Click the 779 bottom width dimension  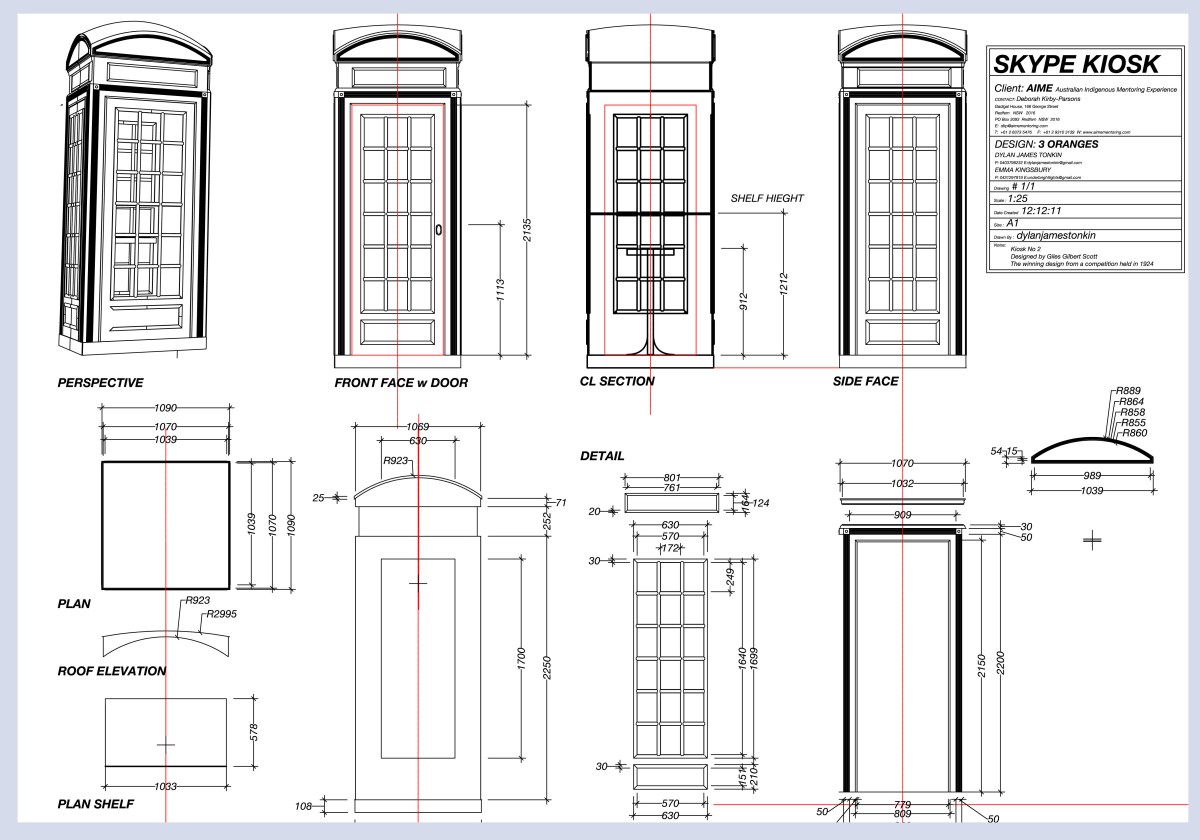pyautogui.click(x=904, y=804)
